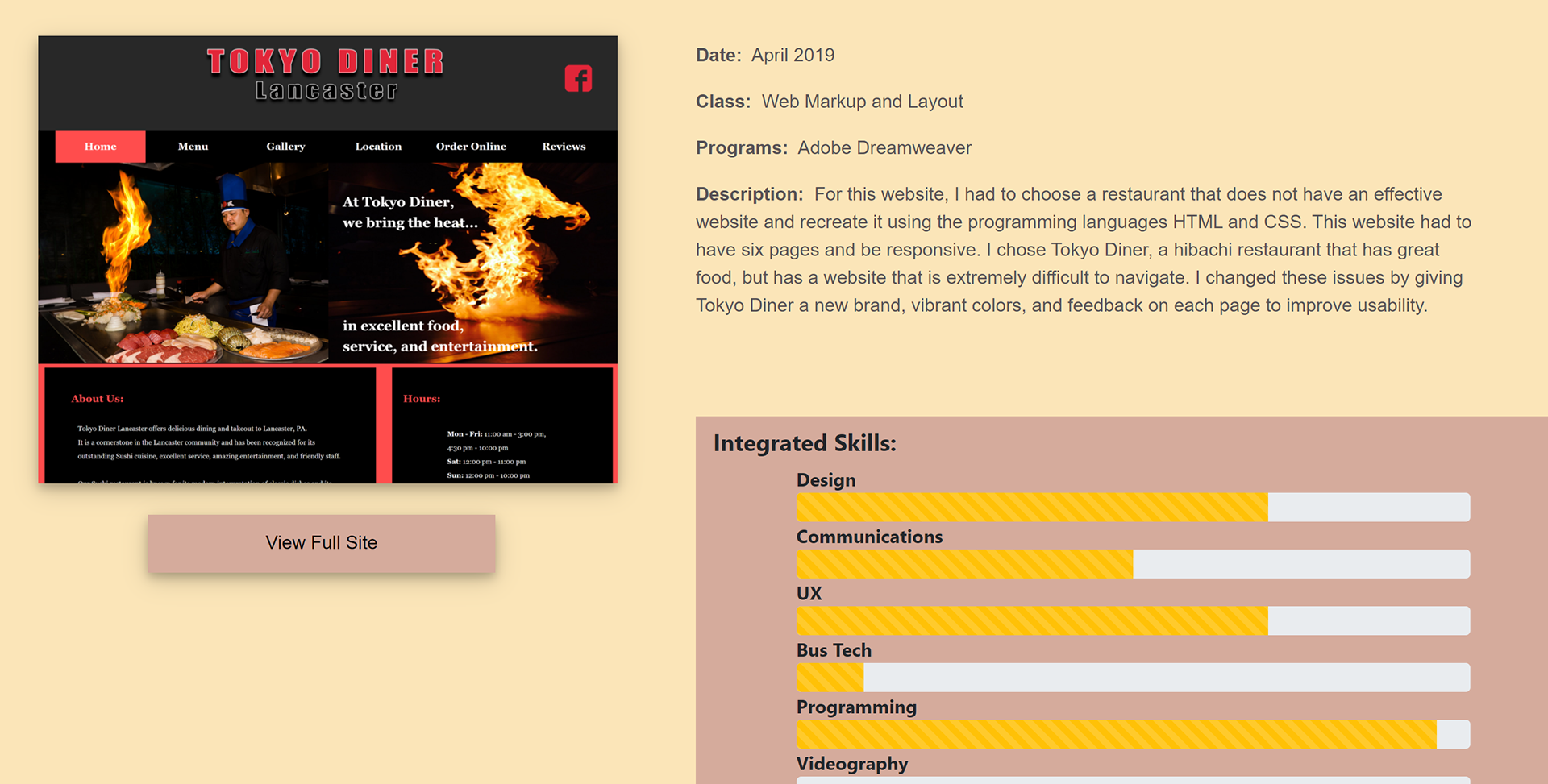Select Order Online in preview nav
Viewport: 1548px width, 784px height.
click(471, 147)
